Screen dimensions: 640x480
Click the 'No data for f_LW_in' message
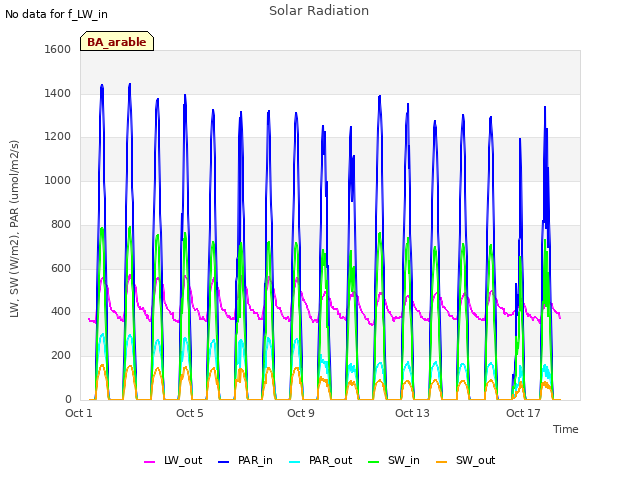[56, 15]
